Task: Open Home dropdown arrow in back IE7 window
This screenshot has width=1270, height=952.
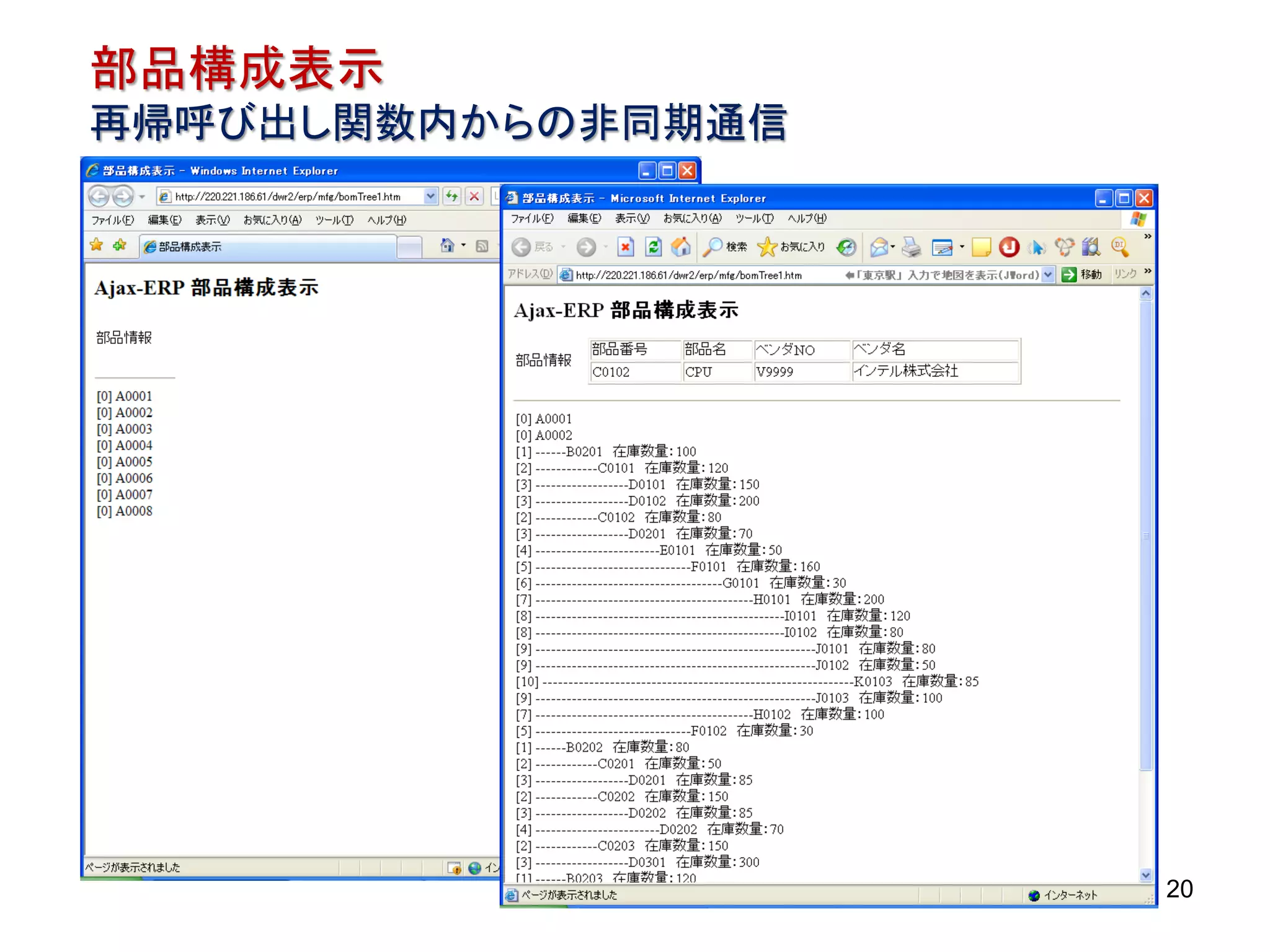Action: (463, 245)
